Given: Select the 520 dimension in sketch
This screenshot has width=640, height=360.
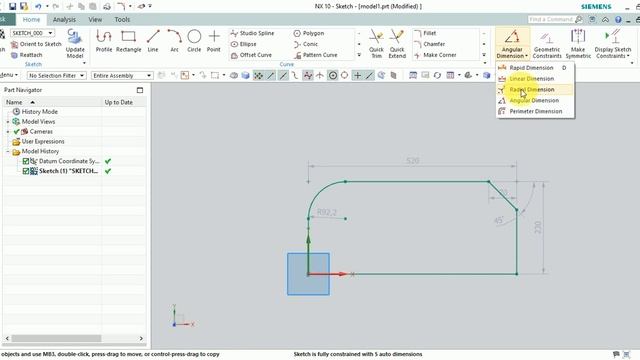Looking at the screenshot, I should coord(413,161).
